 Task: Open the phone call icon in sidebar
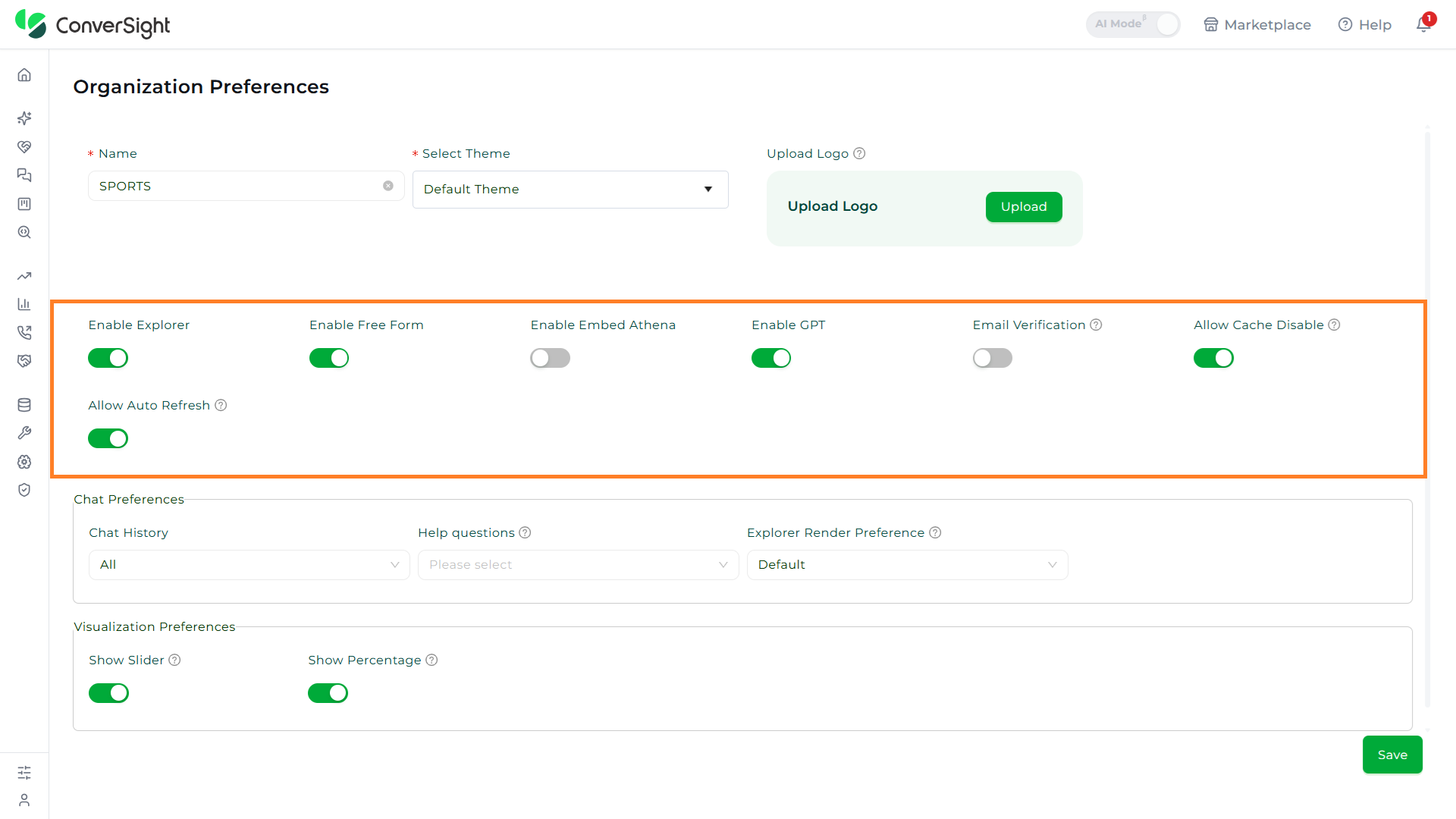pos(24,332)
